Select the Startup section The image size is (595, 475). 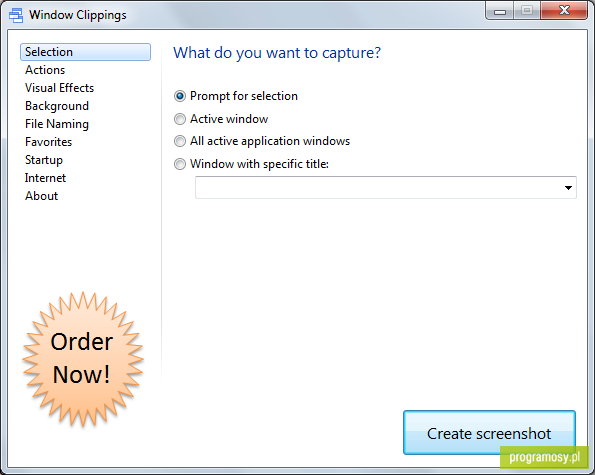(x=44, y=160)
